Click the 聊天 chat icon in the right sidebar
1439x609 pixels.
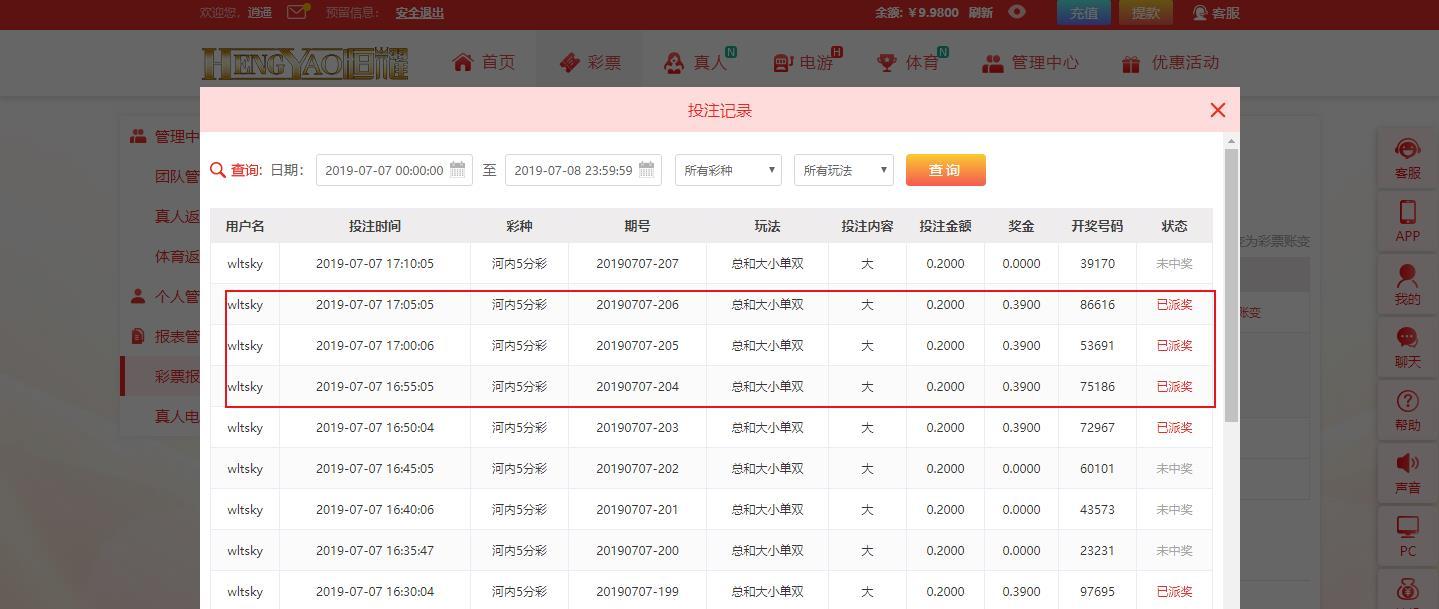point(1407,339)
